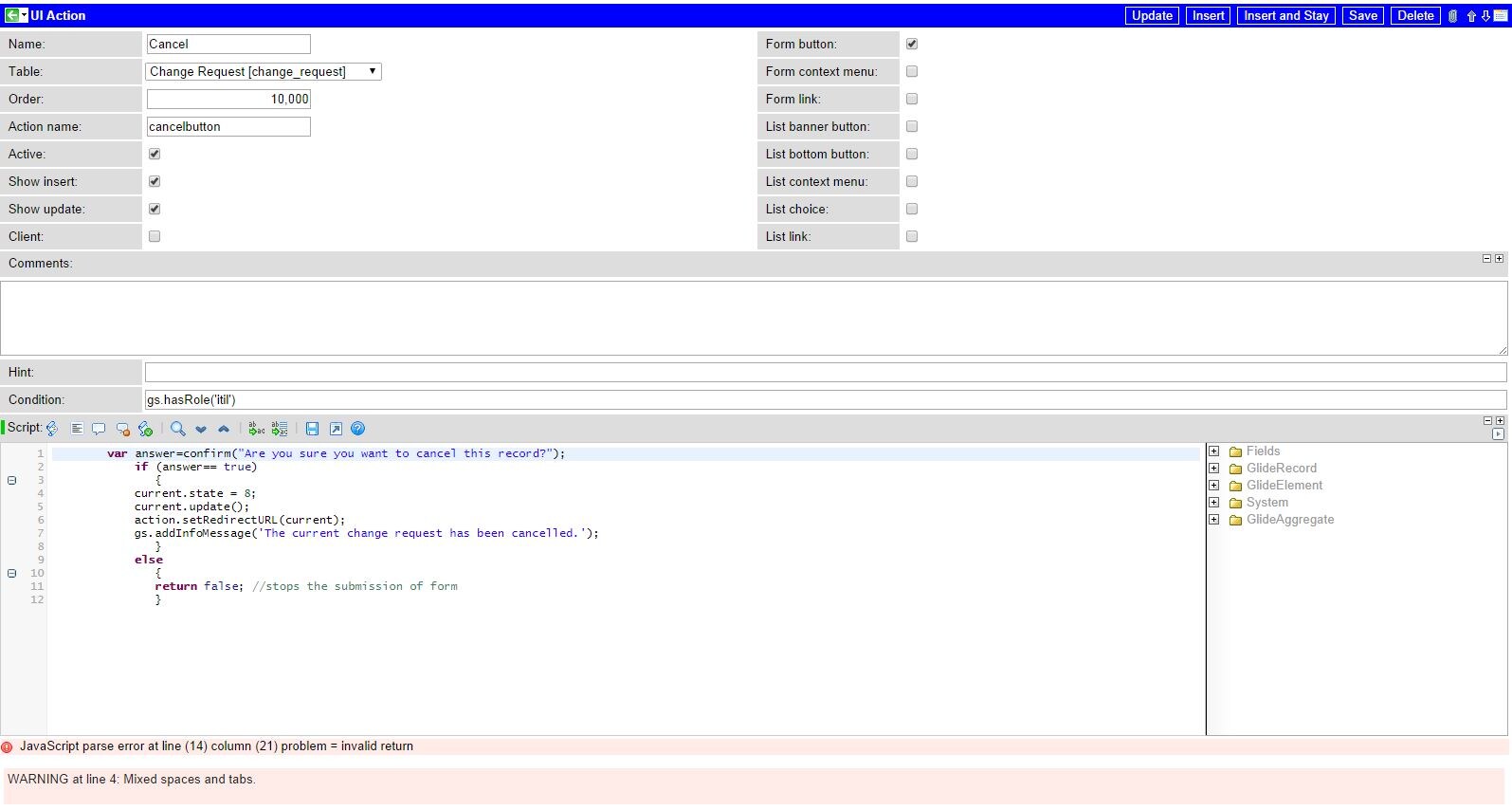Toggle the script tree panel arrow

1498,434
